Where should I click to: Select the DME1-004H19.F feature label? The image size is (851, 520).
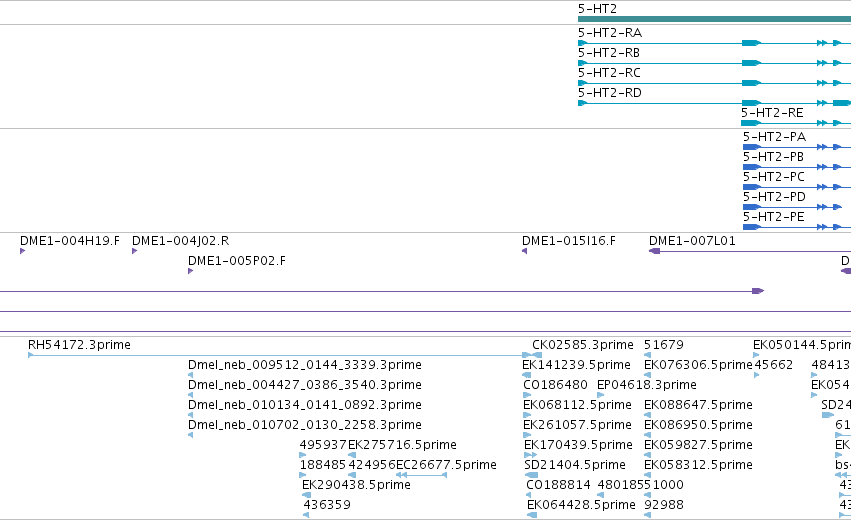tap(69, 241)
